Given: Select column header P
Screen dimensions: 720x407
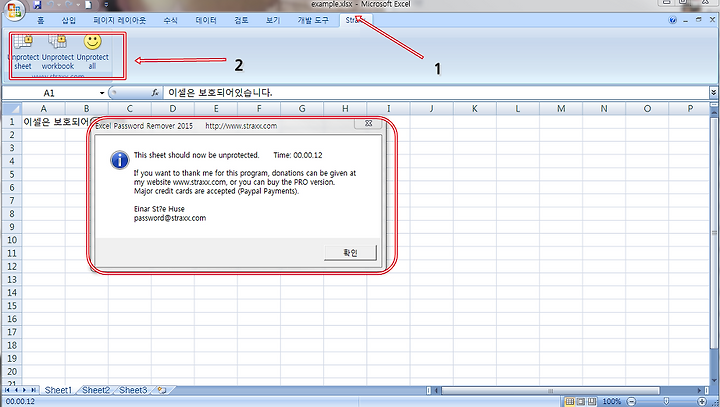Looking at the screenshot, I should click(x=690, y=109).
